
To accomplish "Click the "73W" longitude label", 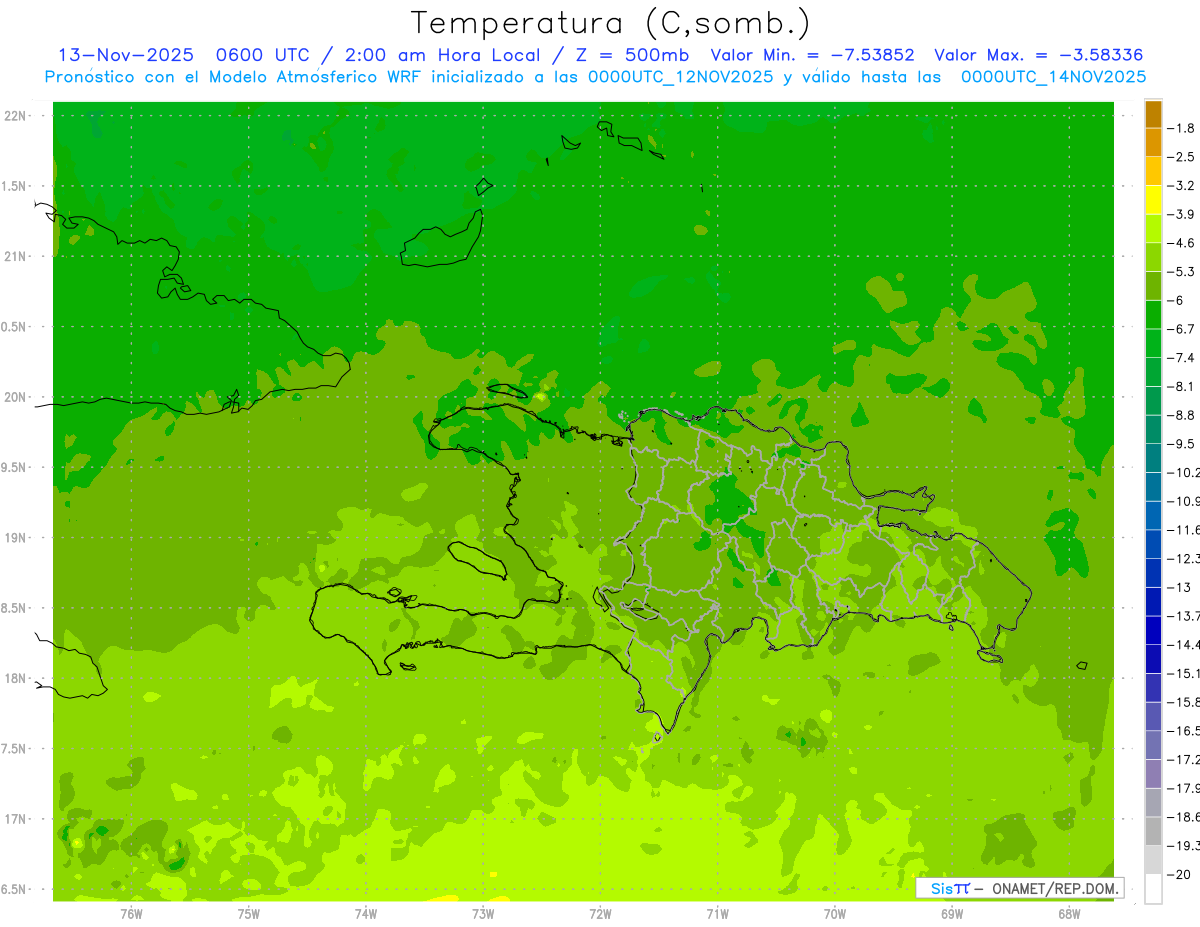I will click(483, 913).
